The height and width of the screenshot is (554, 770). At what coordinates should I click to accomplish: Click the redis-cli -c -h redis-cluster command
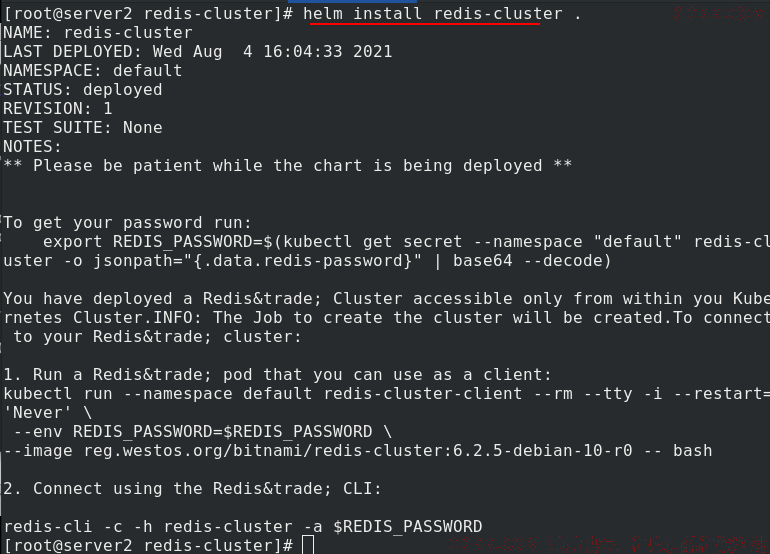[x=243, y=526]
